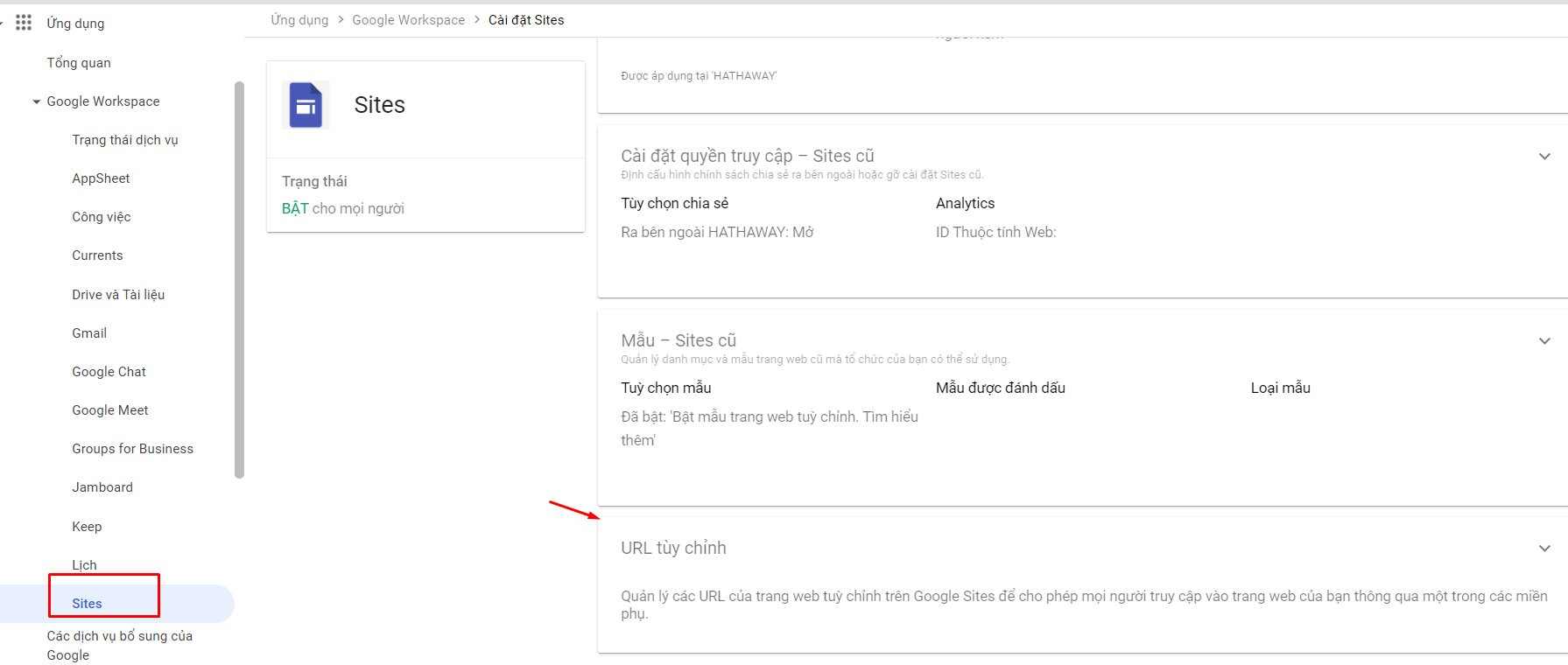Click the apps grid icon next to Ứng dụng
The width and height of the screenshot is (1568, 665).
[x=24, y=23]
